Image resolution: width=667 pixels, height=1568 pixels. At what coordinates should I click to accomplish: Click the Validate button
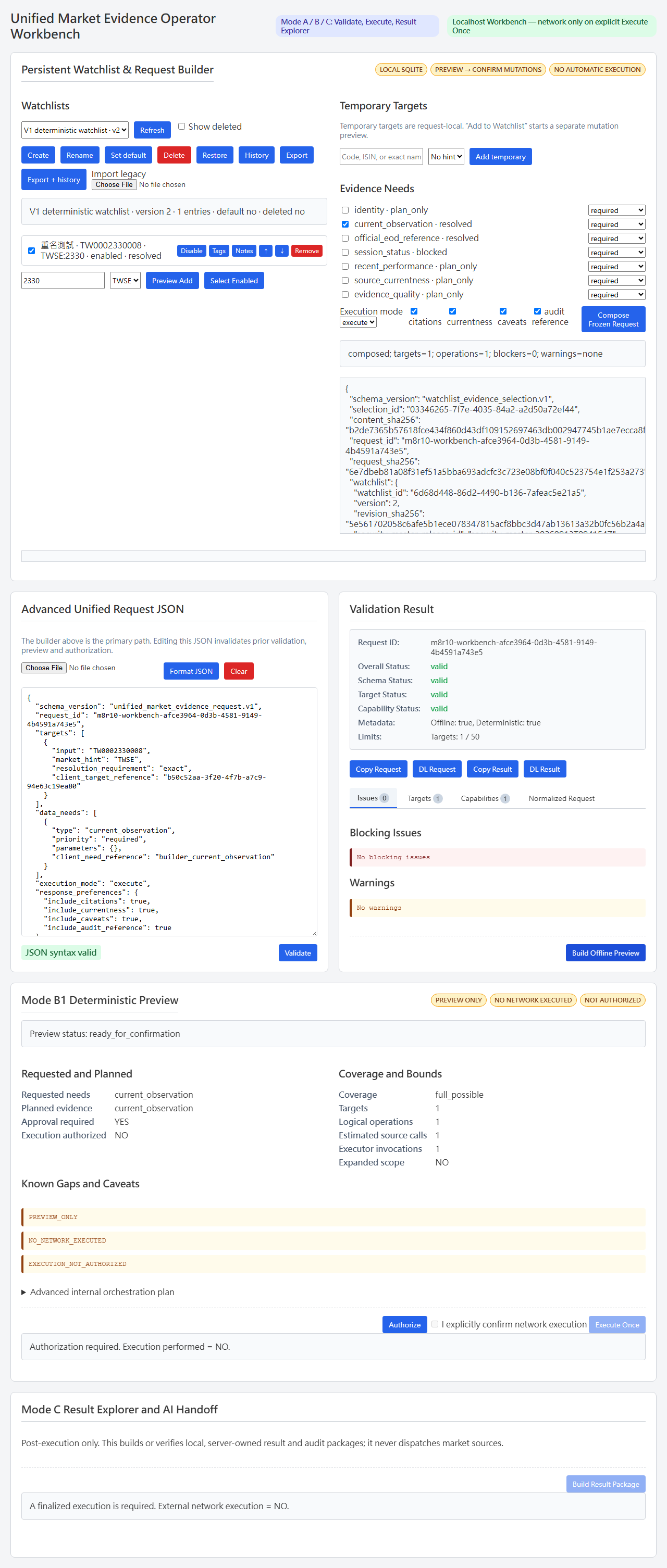[298, 952]
